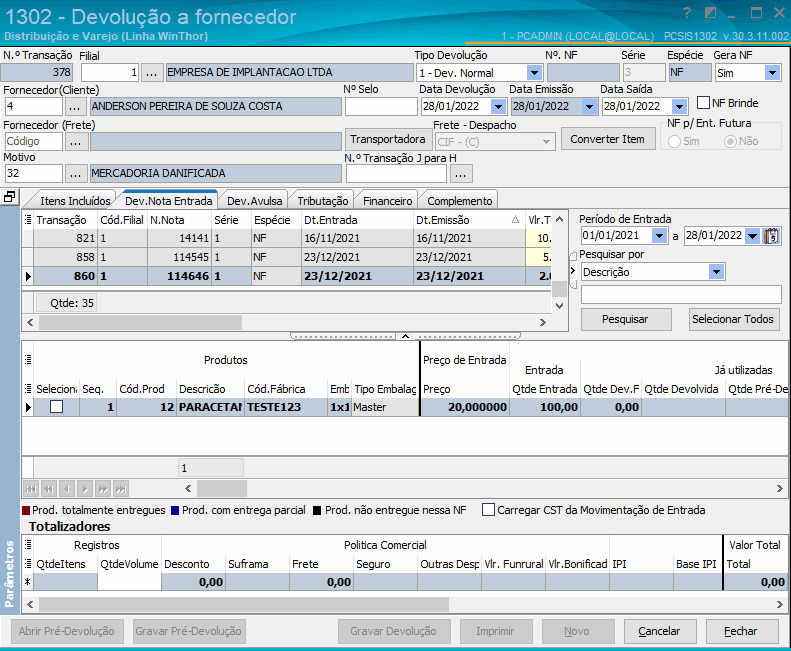This screenshot has width=791, height=651.
Task: Open Data Saída date picker
Action: coord(680,106)
